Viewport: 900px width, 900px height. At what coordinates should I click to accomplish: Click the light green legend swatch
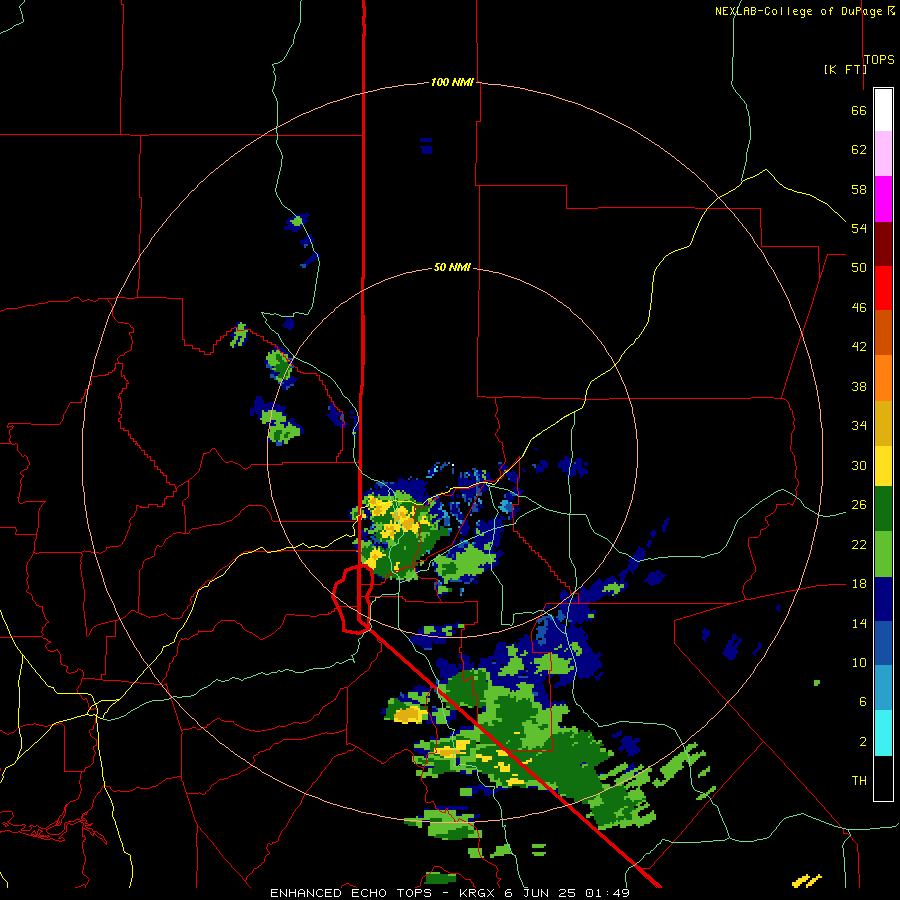883,554
